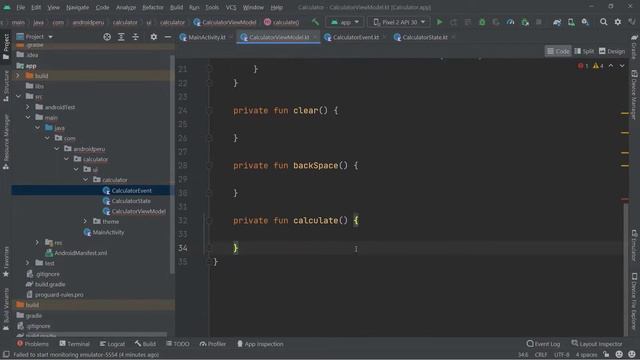This screenshot has height=360, width=640.
Task: Switch to MainActivity.kt tab
Action: pyautogui.click(x=206, y=37)
